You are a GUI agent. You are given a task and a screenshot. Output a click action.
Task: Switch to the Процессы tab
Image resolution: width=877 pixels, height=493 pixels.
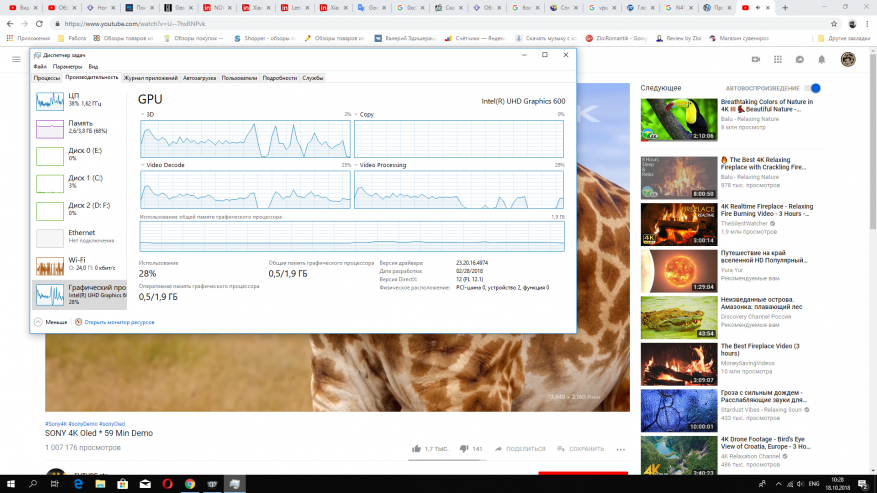click(46, 78)
